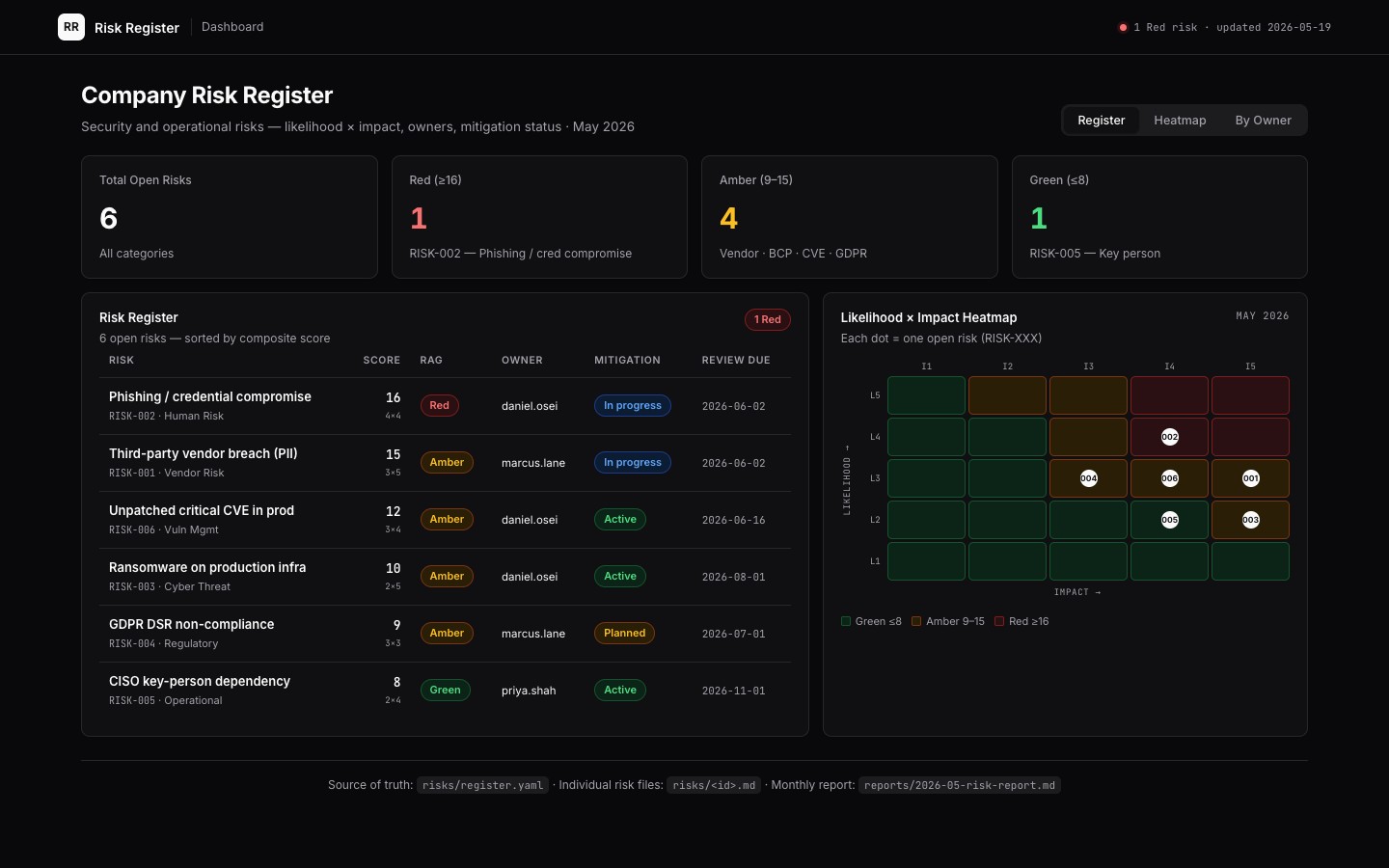Viewport: 1389px width, 868px height.
Task: Open reports/2026-05-risk-report.md reference
Action: pos(960,785)
